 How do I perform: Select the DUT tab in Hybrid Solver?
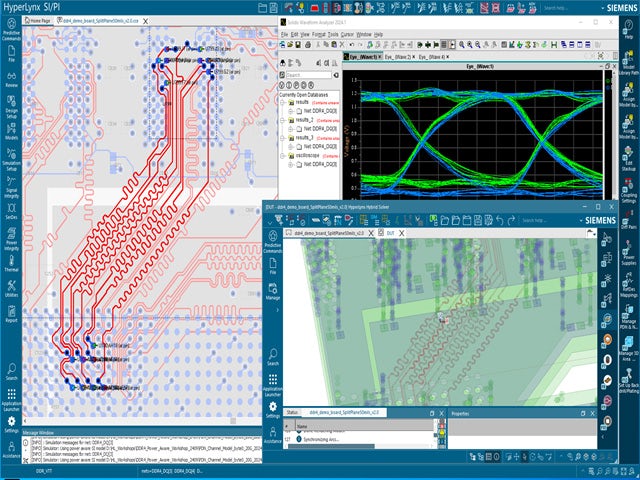pyautogui.click(x=390, y=233)
